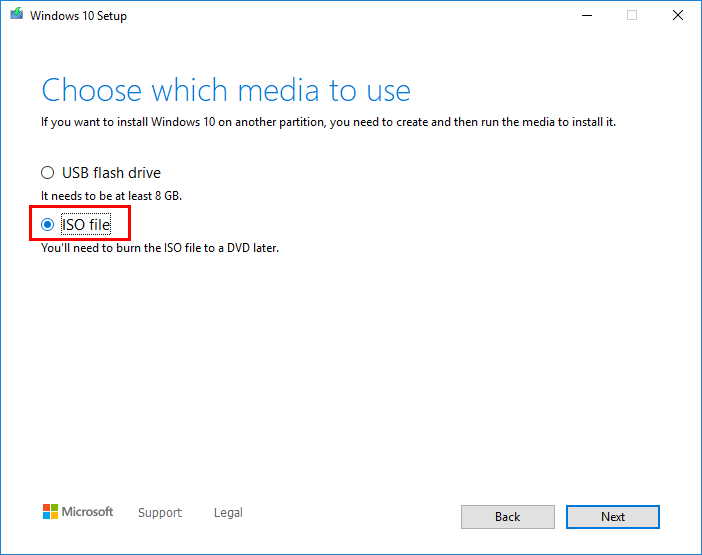Image resolution: width=702 pixels, height=555 pixels.
Task: Click the four-color Microsoft logo squares
Action: pos(50,512)
